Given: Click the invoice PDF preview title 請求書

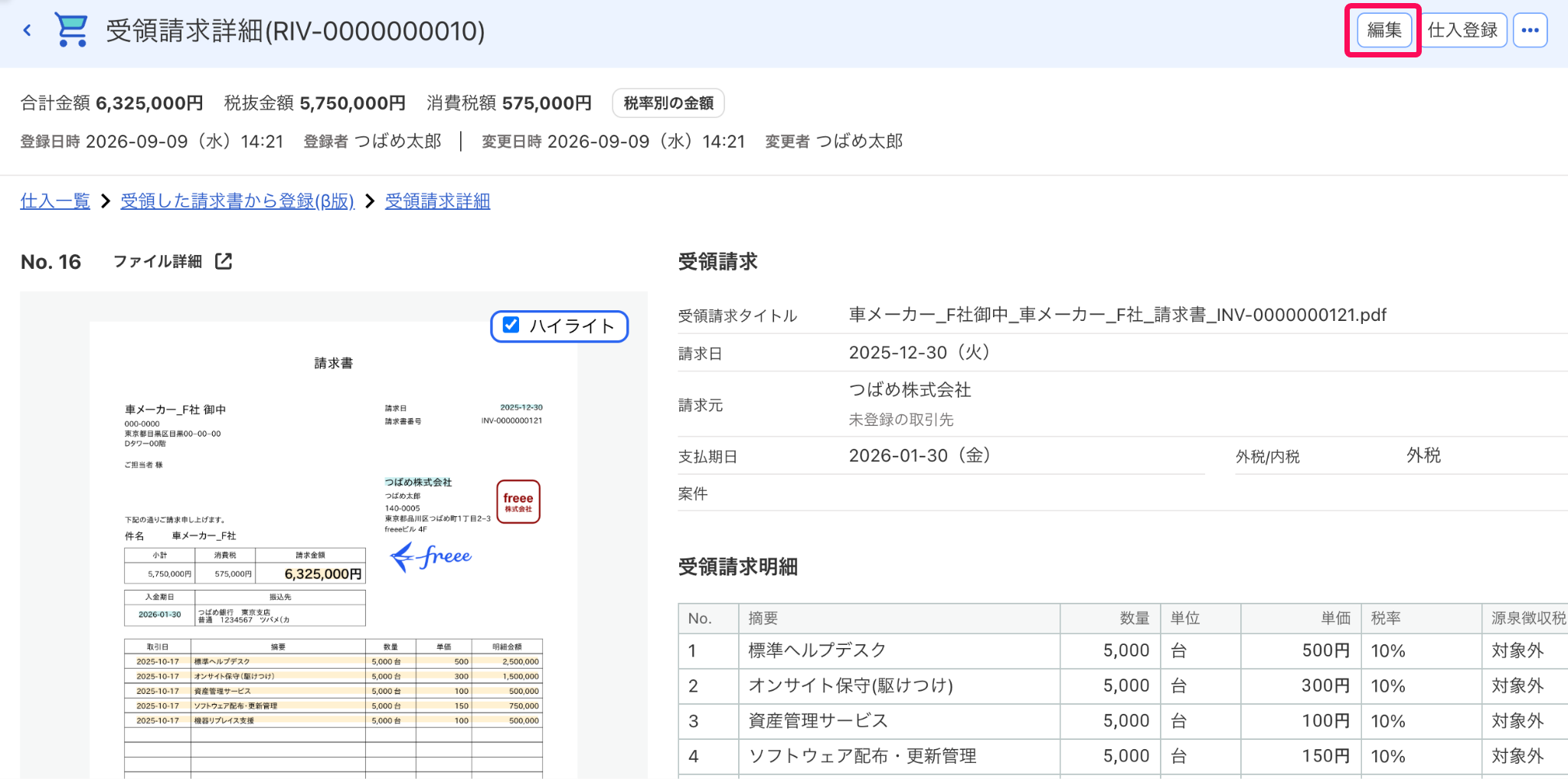Looking at the screenshot, I should [x=334, y=363].
